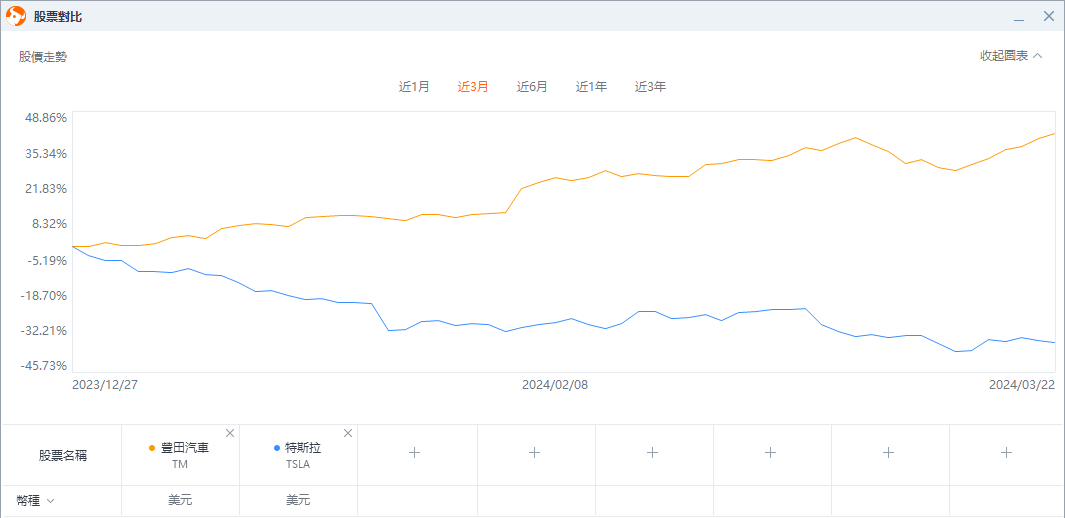Add stock in the last plus slot
Viewport: 1065px width, 518px height.
pyautogui.click(x=1007, y=452)
